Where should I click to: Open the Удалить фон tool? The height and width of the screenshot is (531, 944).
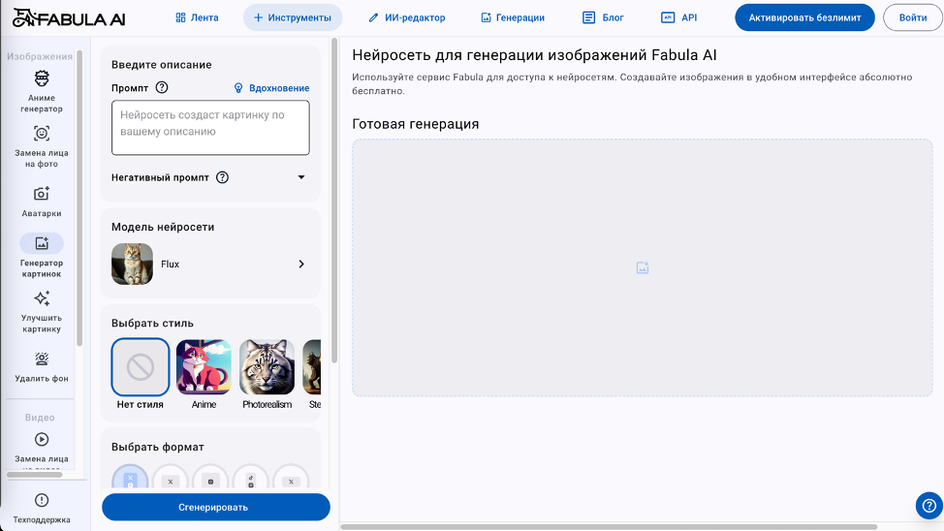[41, 367]
